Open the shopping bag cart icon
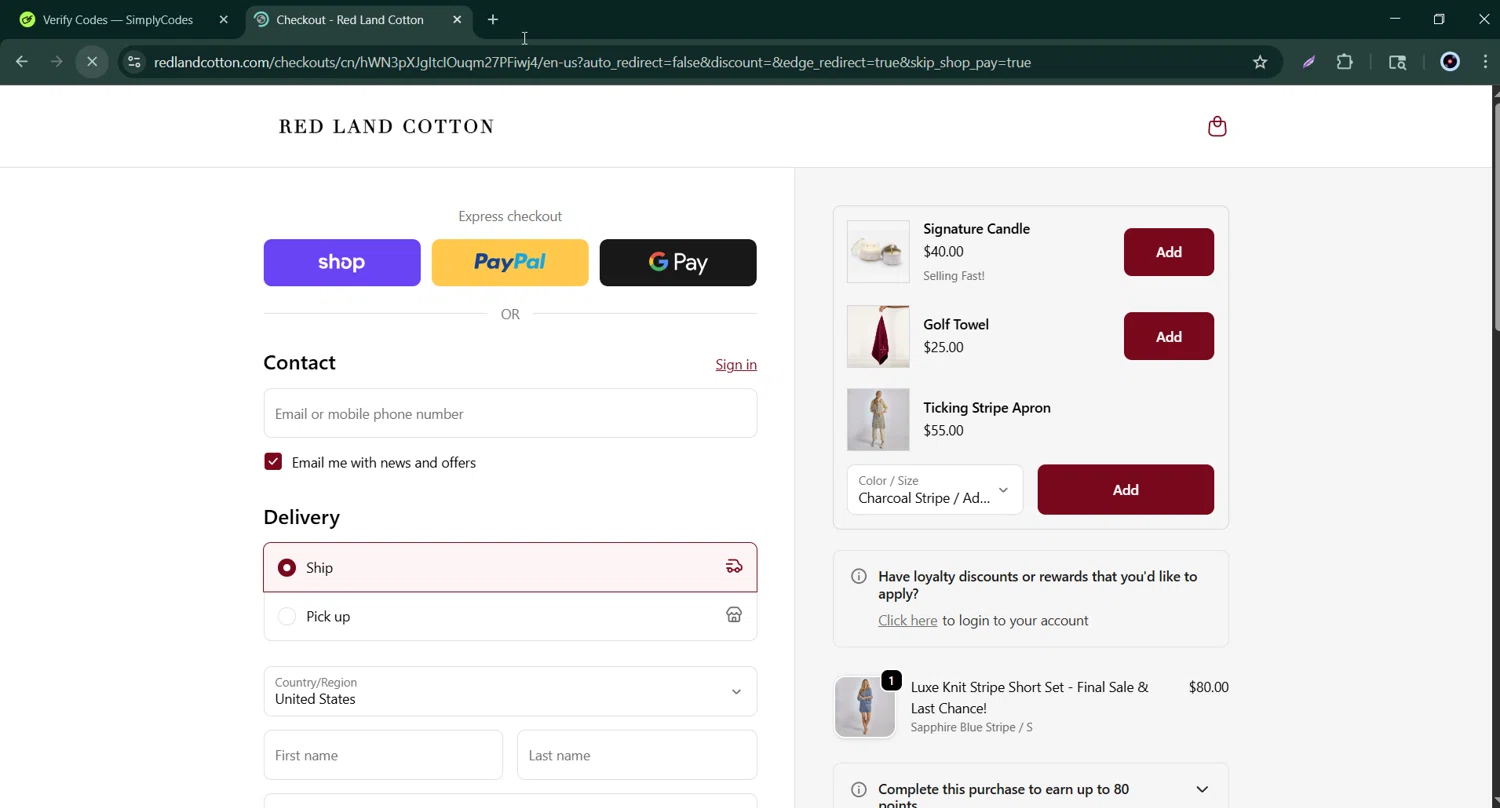This screenshot has width=1500, height=808. coord(1217,126)
